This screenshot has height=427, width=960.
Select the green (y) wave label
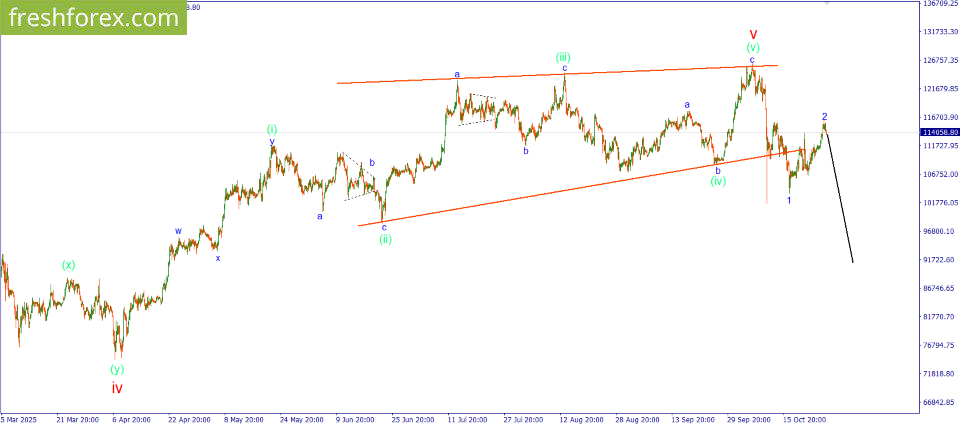pyautogui.click(x=117, y=369)
